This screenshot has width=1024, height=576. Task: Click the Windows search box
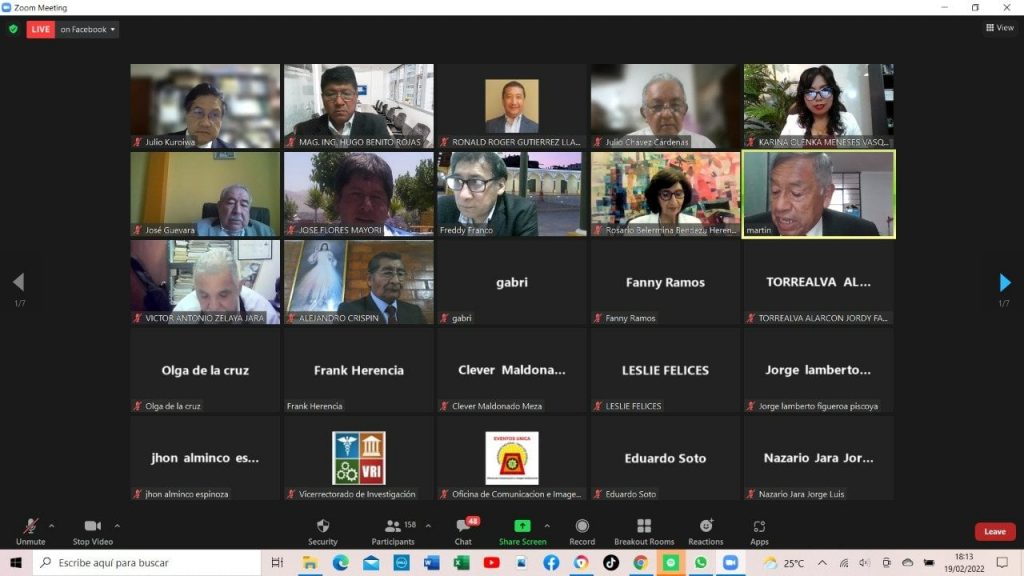[x=150, y=563]
